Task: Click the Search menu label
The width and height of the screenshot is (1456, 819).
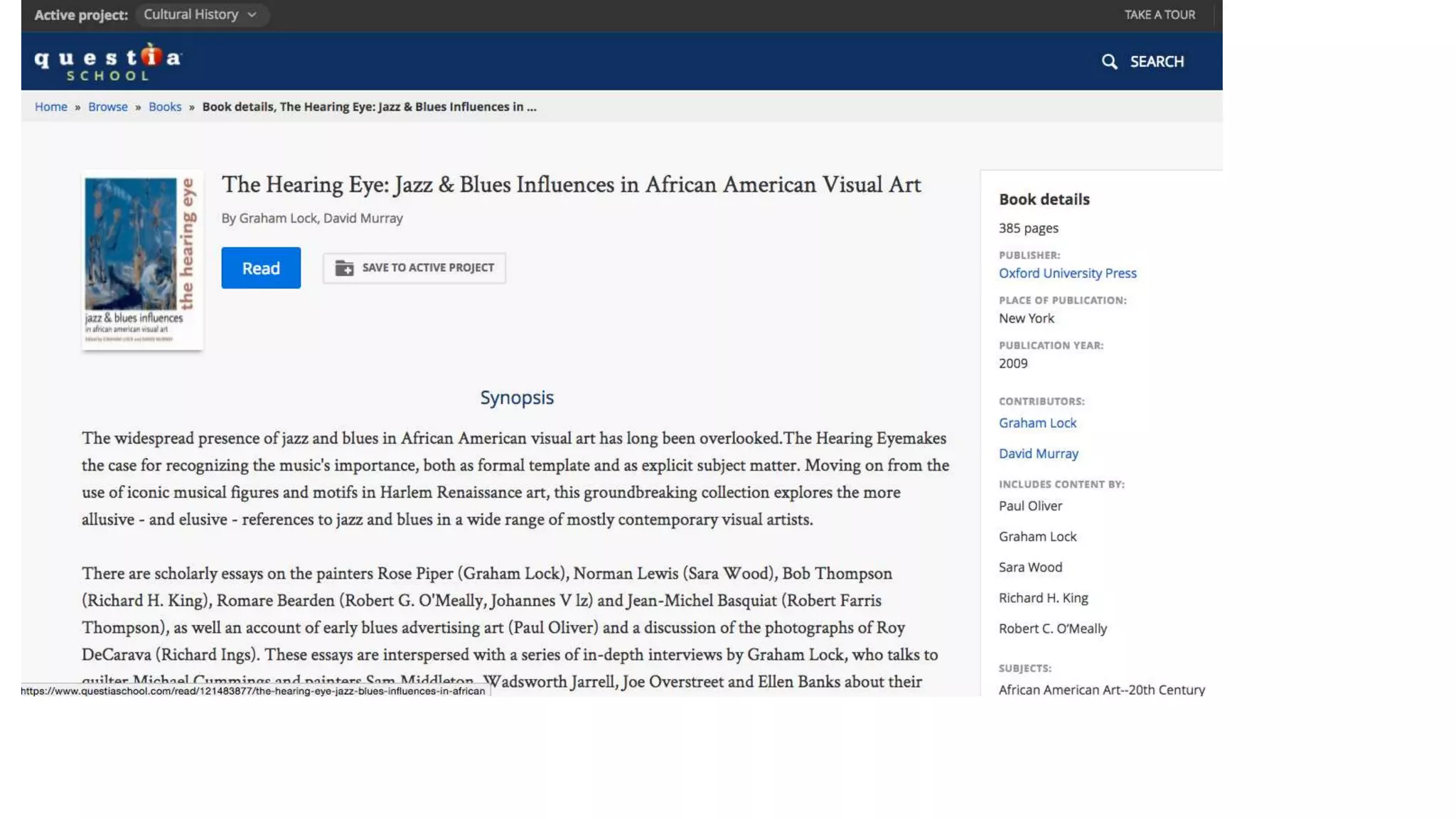Action: (1157, 62)
